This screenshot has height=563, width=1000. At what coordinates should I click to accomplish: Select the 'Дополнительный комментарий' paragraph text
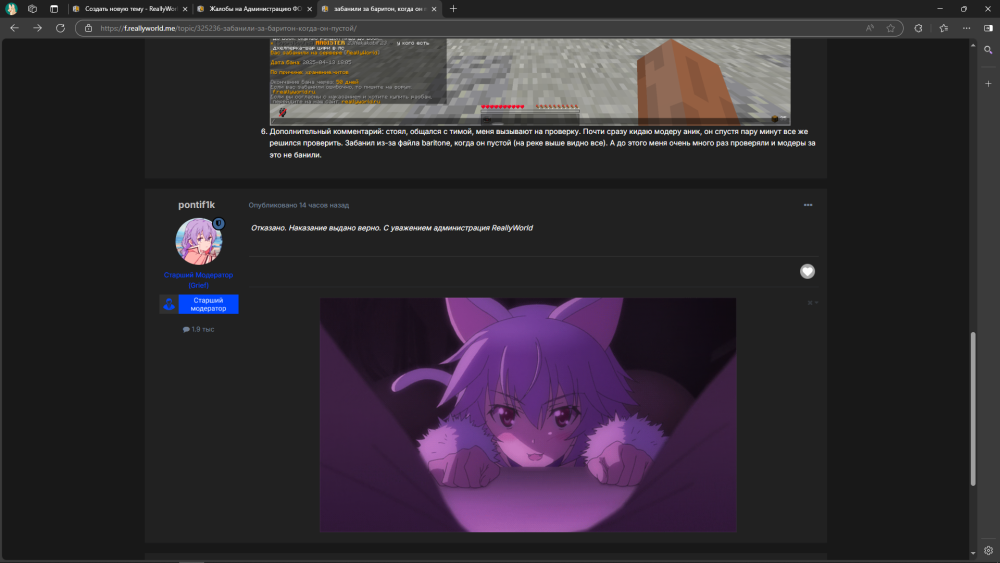pyautogui.click(x=542, y=143)
